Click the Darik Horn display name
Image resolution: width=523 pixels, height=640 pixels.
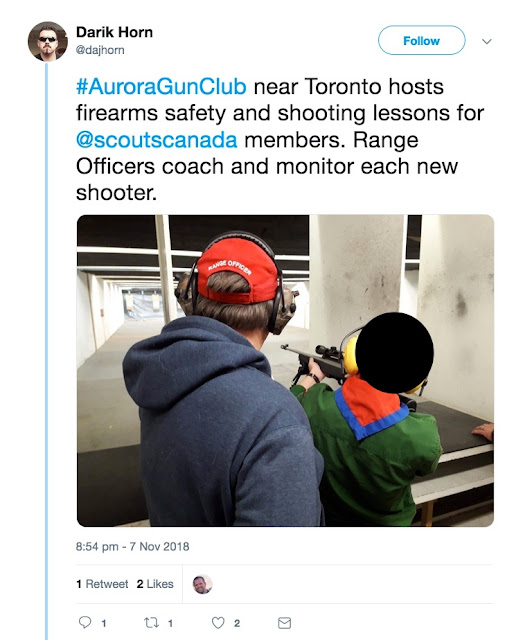[x=114, y=32]
